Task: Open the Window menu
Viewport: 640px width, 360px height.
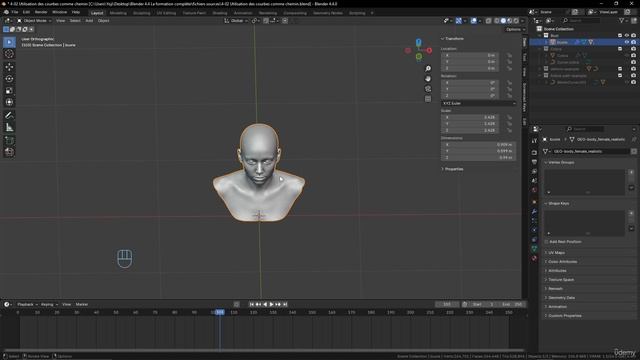Action: tap(60, 12)
